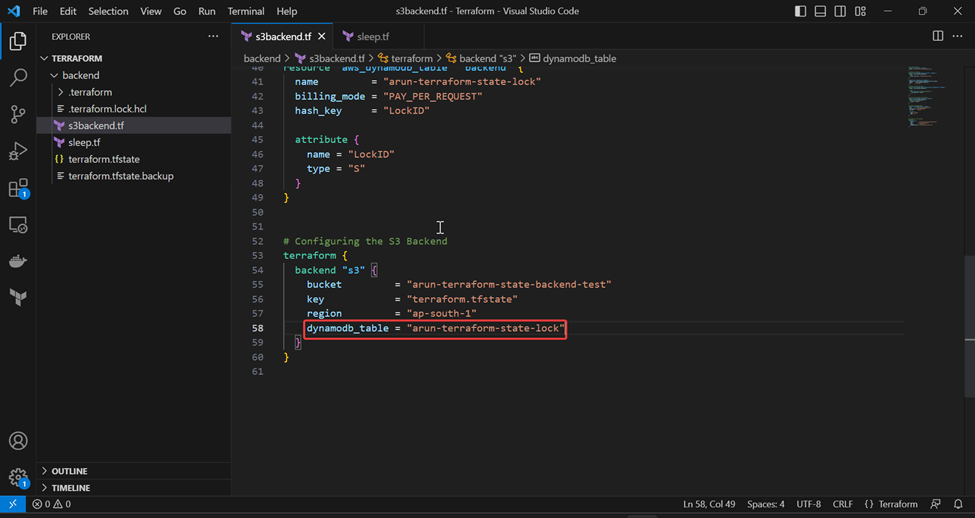The width and height of the screenshot is (975, 518).
Task: Click the VS Code logo icon
Action: click(x=14, y=11)
